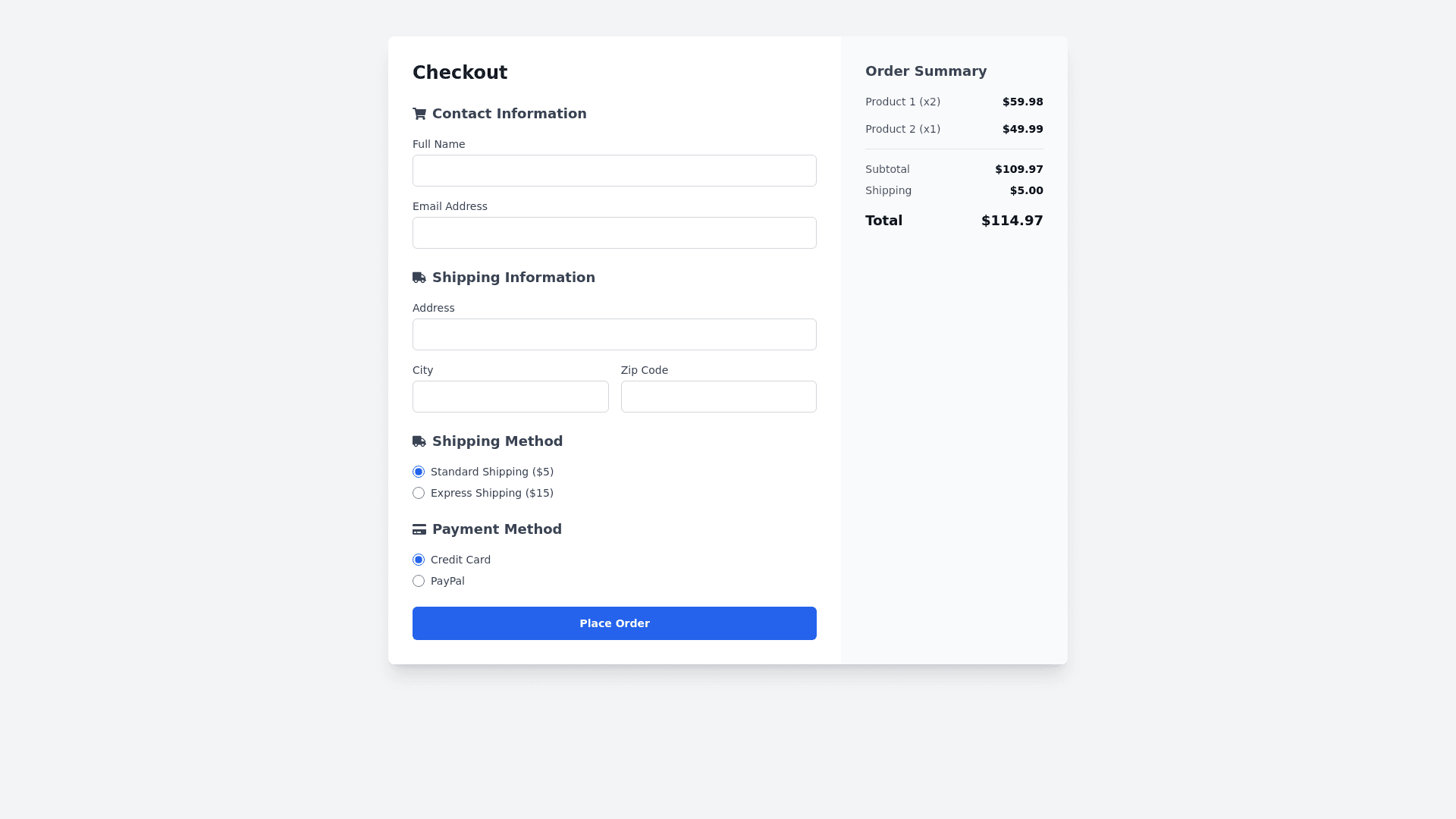The width and height of the screenshot is (1456, 819).
Task: Click the Product 1 (x2) line item
Action: pyautogui.click(x=902, y=102)
